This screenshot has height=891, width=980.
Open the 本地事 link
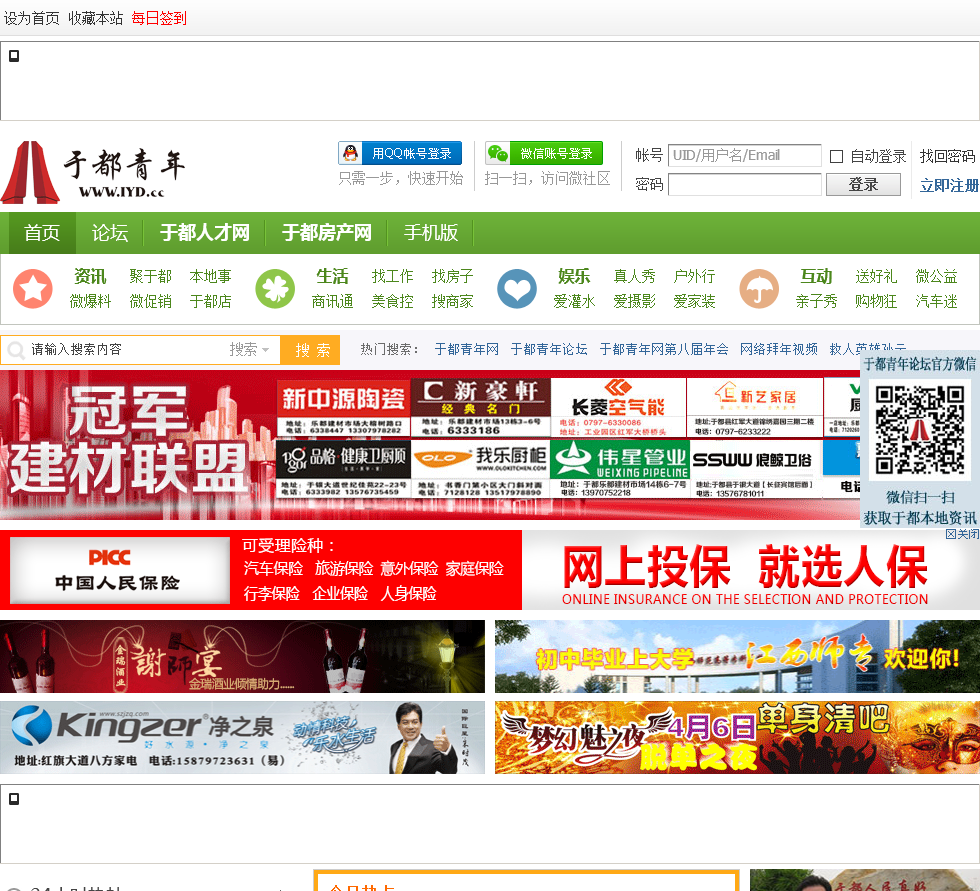(x=211, y=276)
